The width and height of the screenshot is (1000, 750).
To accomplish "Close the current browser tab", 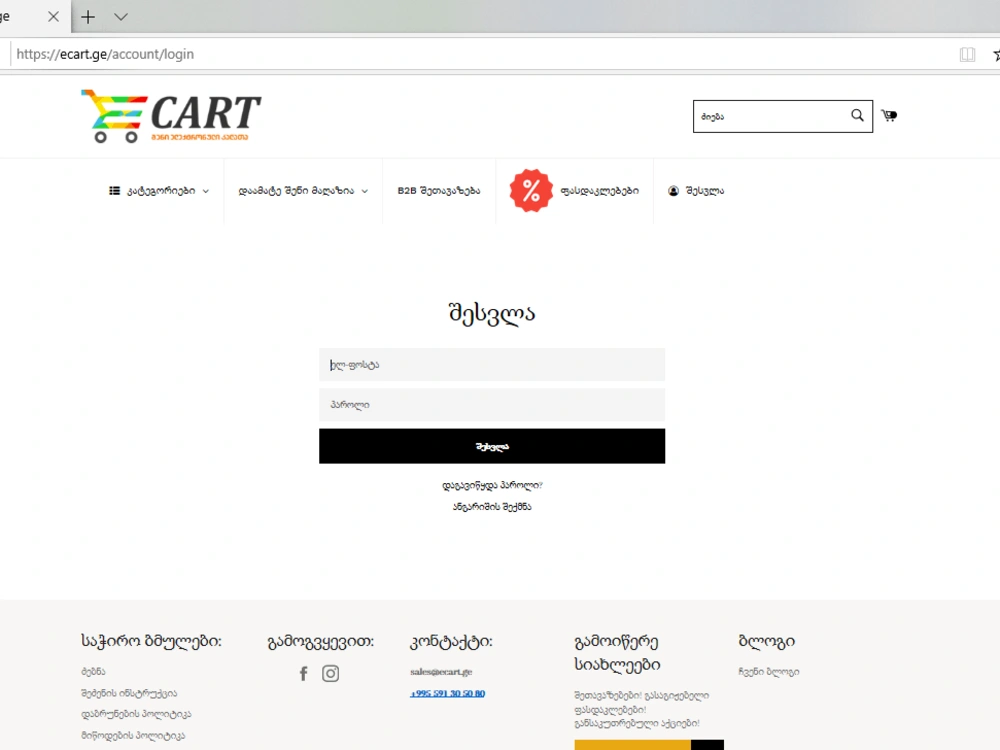I will (x=54, y=17).
